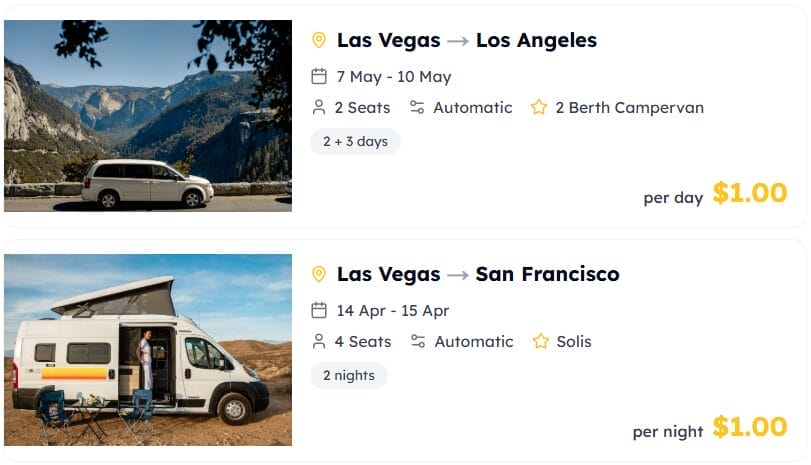
Task: Open the Las Vegas to San Francisco listing title
Action: [x=478, y=274]
